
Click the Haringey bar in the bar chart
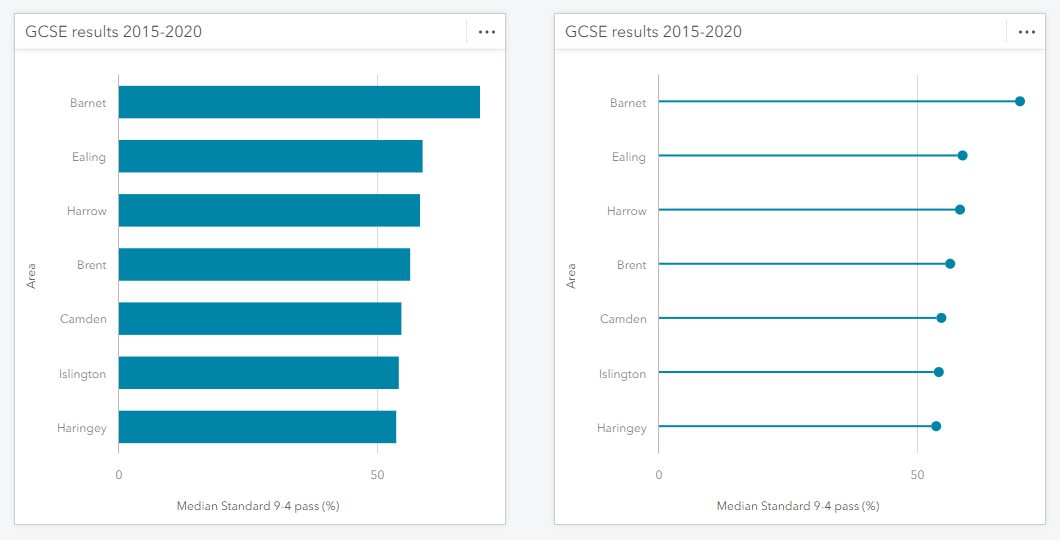(x=257, y=426)
